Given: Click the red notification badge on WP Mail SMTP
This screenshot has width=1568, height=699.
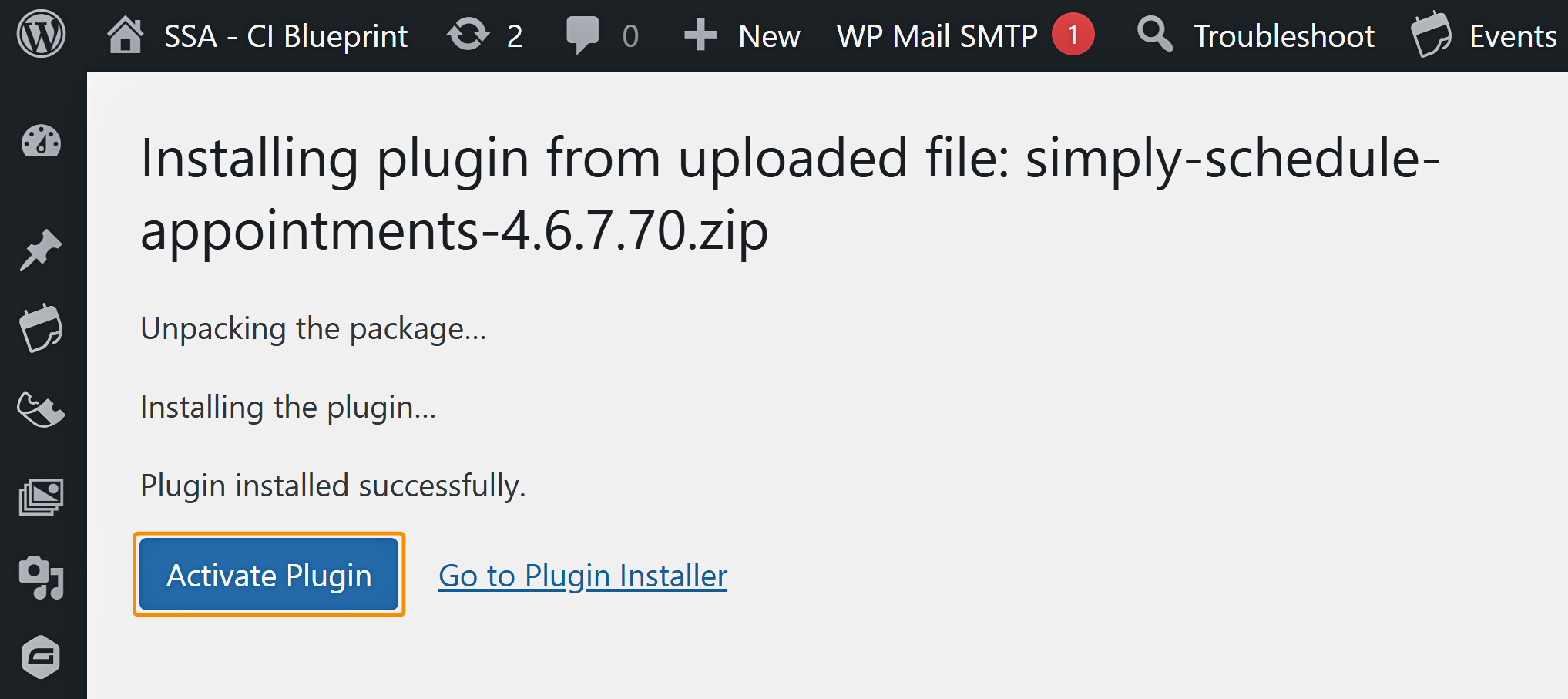Looking at the screenshot, I should coord(1073,34).
